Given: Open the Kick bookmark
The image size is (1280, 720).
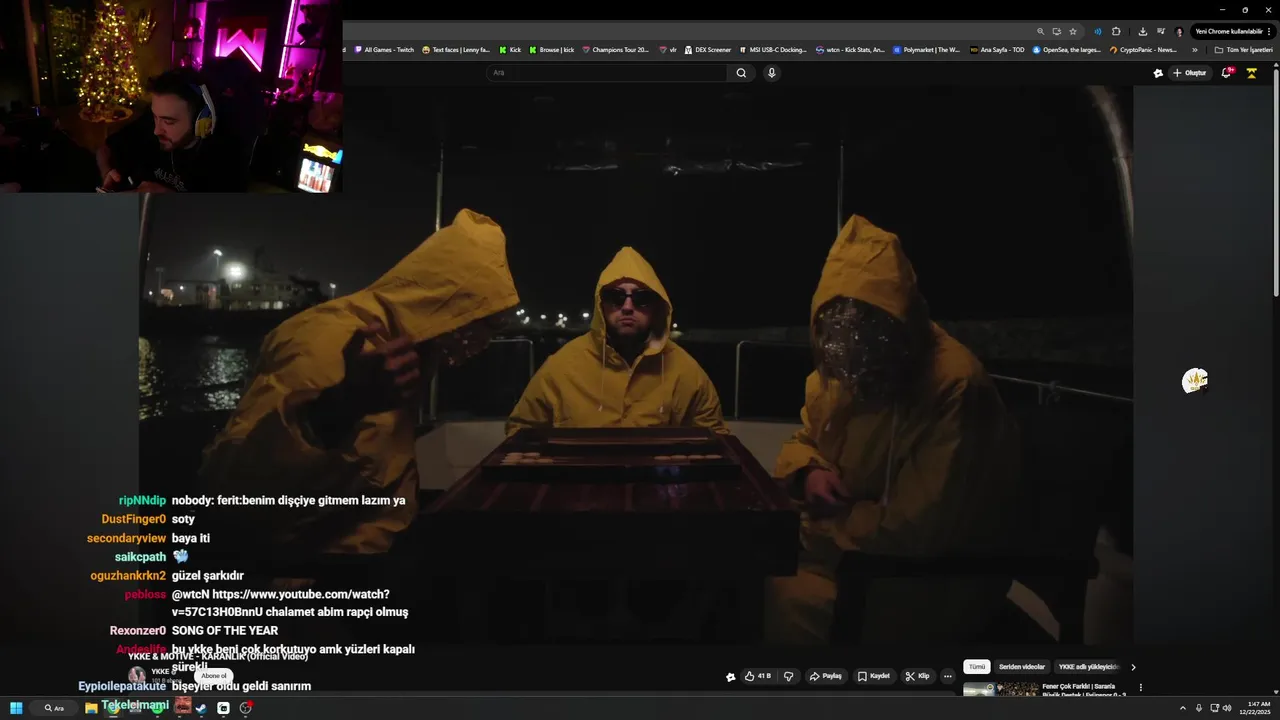Looking at the screenshot, I should click(x=510, y=49).
